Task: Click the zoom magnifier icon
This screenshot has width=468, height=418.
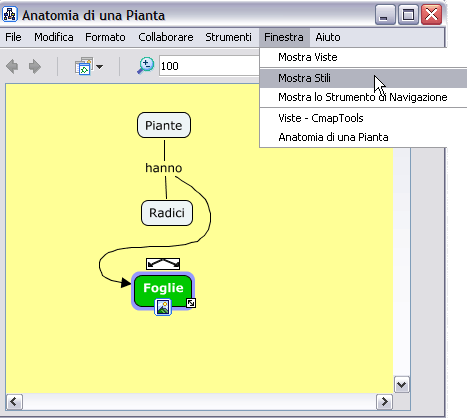Action: click(x=146, y=66)
